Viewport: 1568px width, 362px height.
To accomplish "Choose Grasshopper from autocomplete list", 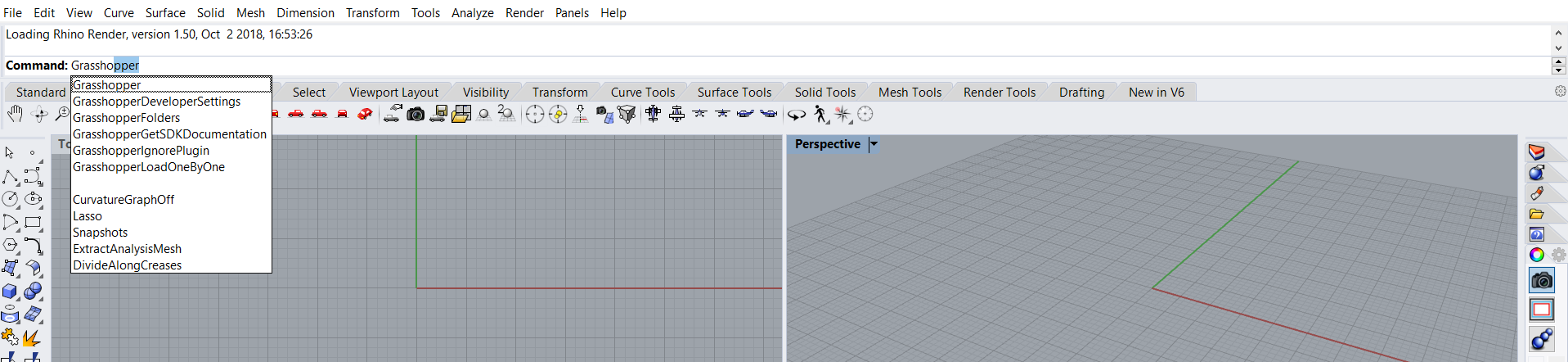I will [171, 84].
